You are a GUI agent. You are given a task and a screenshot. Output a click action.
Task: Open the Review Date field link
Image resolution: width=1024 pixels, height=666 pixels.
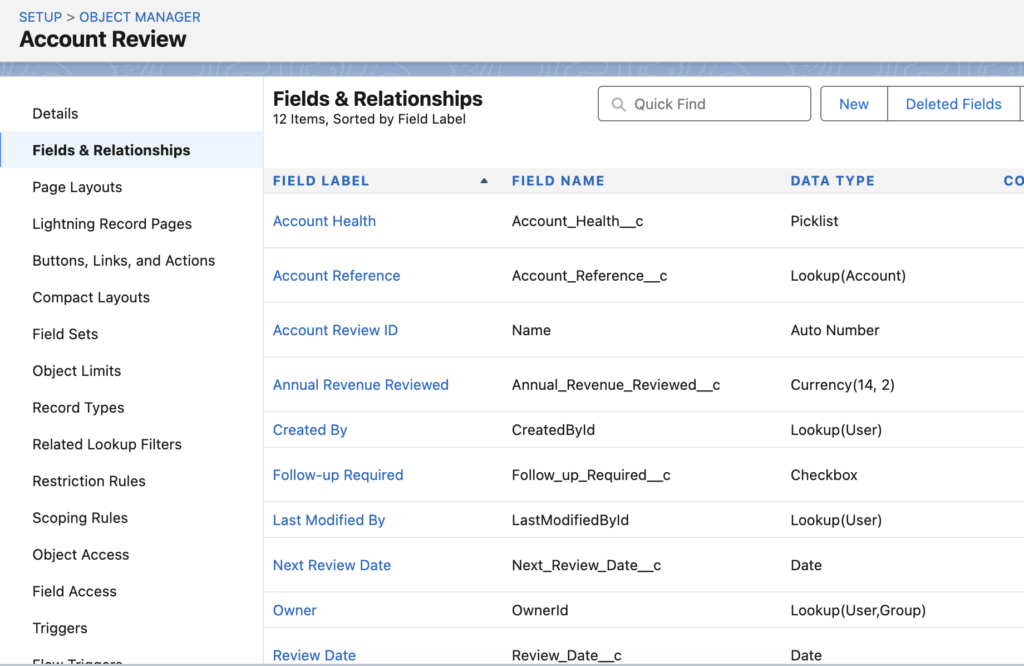click(x=314, y=655)
